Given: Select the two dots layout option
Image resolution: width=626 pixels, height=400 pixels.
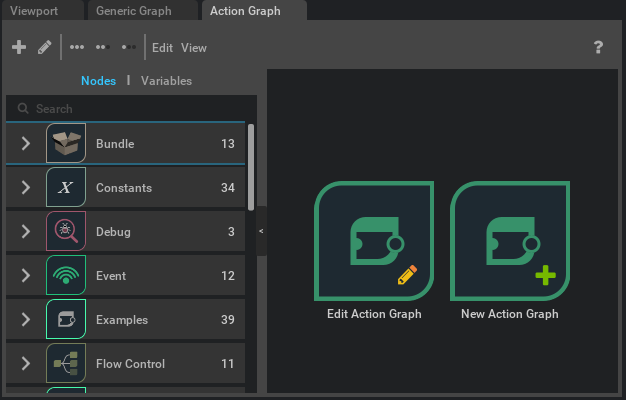Looking at the screenshot, I should [101, 47].
